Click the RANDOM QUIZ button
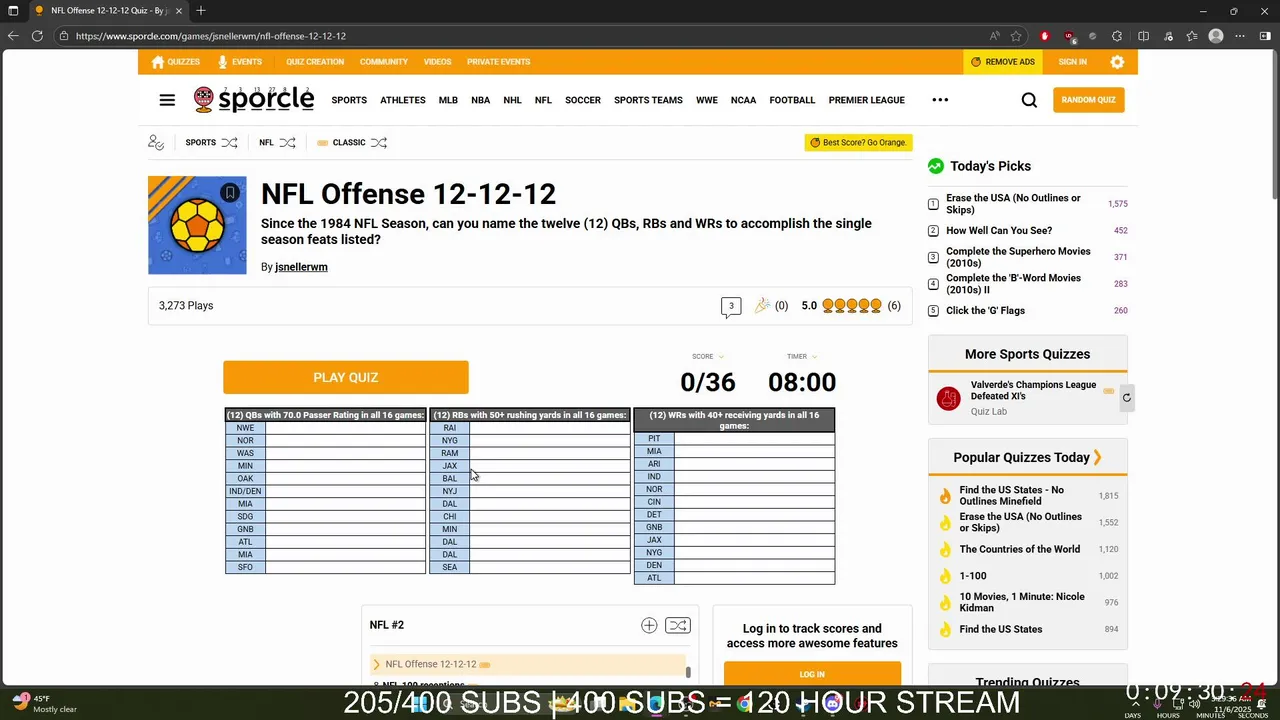The height and width of the screenshot is (720, 1280). [1089, 100]
